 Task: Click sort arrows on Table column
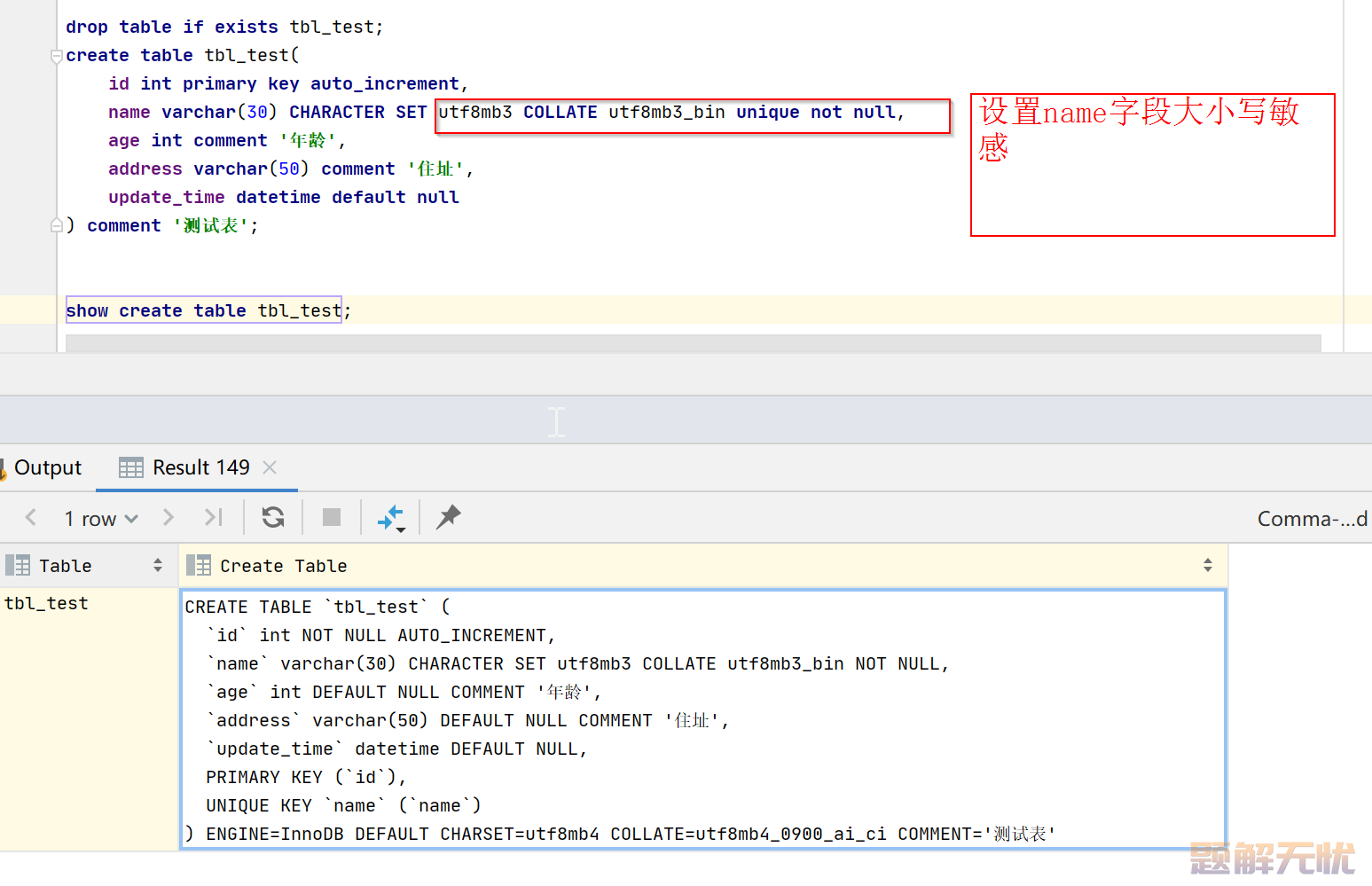point(158,566)
